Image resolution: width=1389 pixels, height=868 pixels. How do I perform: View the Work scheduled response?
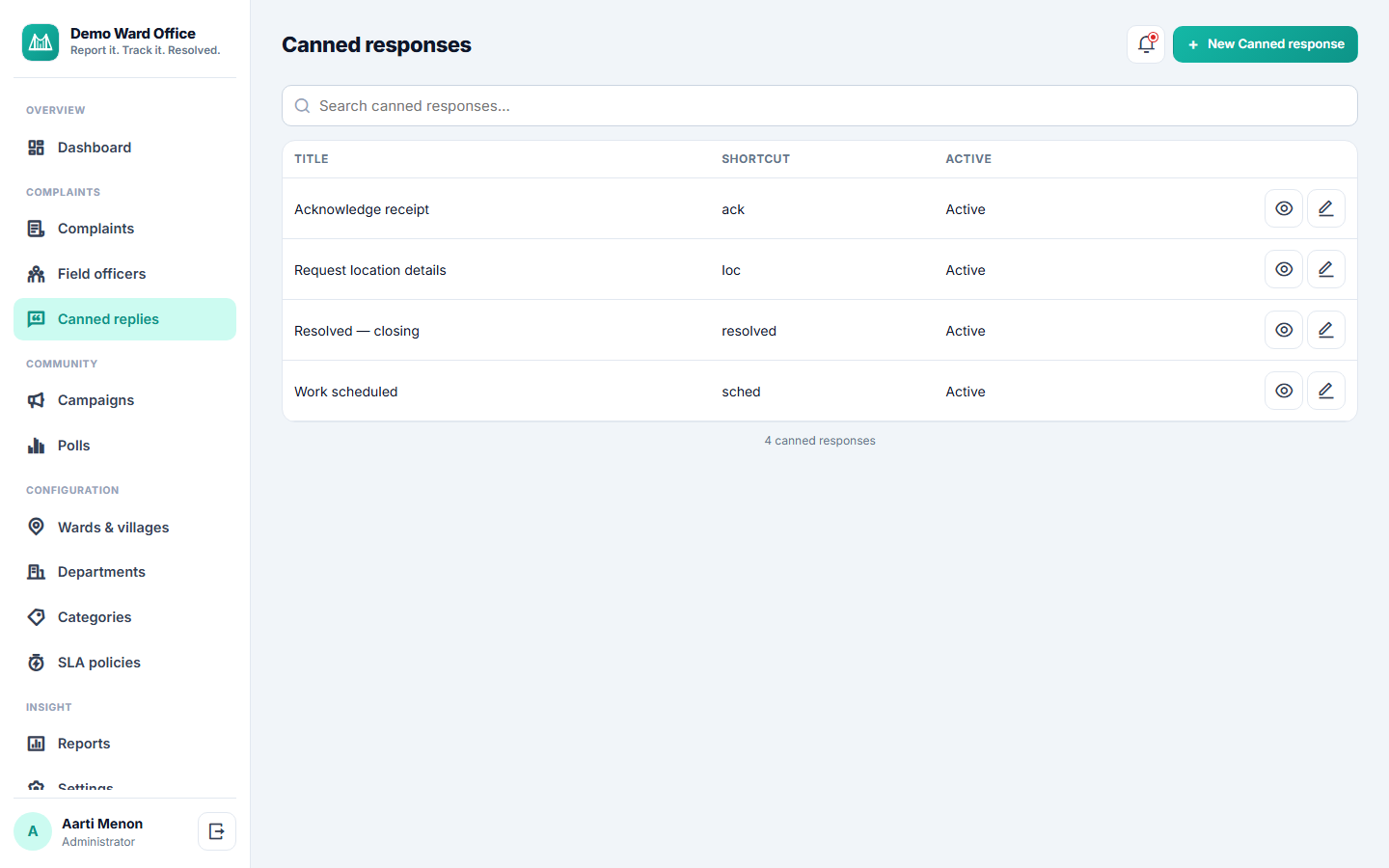click(x=1284, y=391)
